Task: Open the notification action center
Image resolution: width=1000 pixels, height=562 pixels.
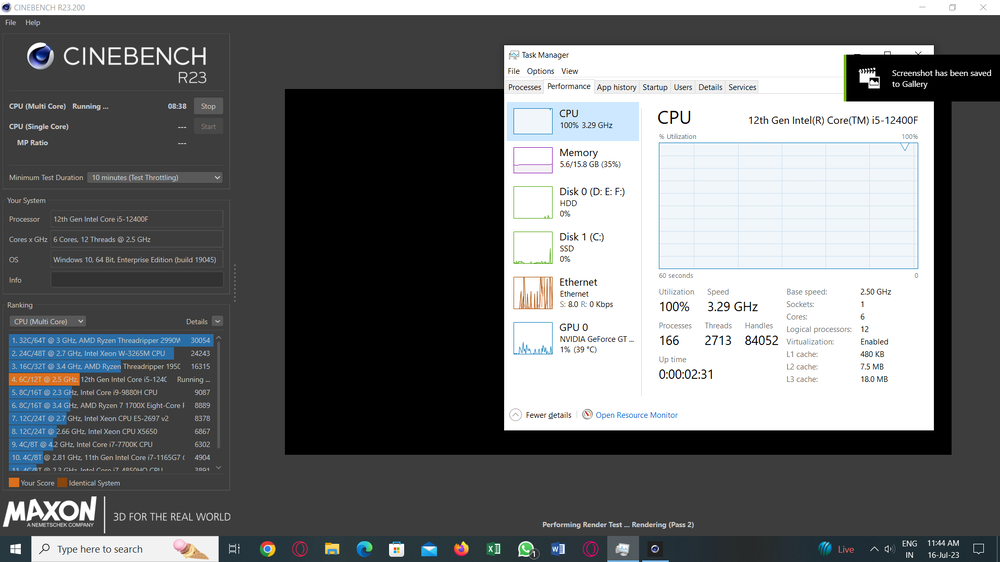Action: click(979, 549)
